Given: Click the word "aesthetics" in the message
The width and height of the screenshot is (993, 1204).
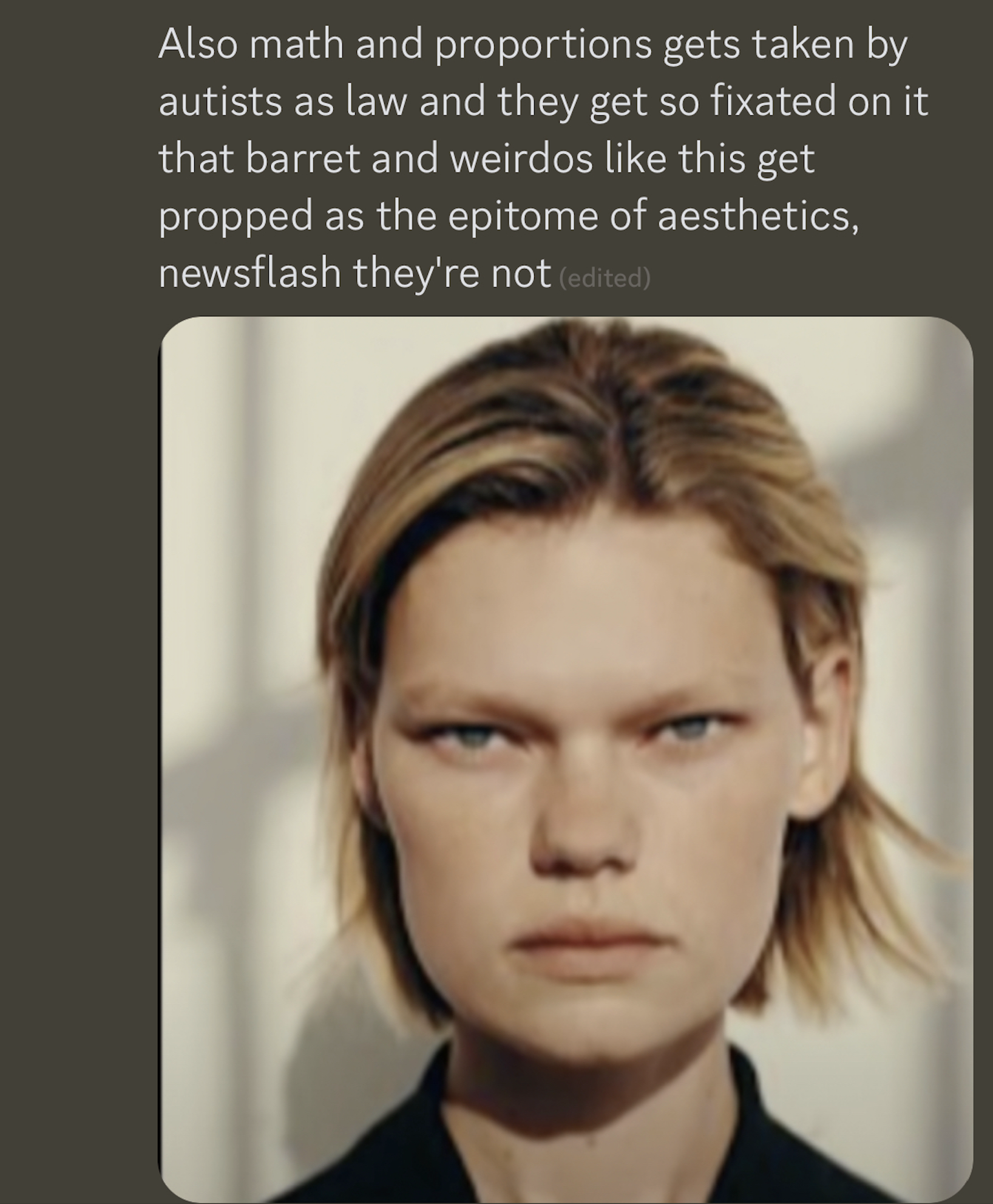Looking at the screenshot, I should click(757, 217).
